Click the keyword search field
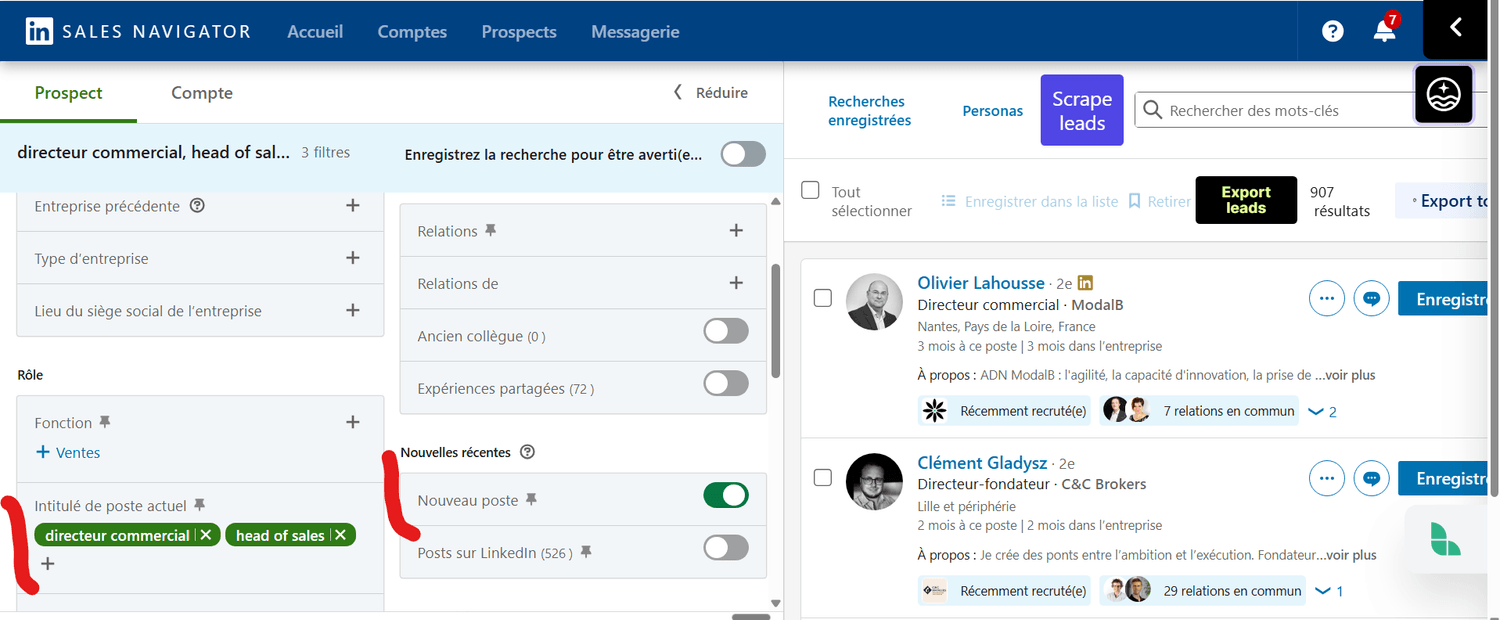 point(1310,110)
